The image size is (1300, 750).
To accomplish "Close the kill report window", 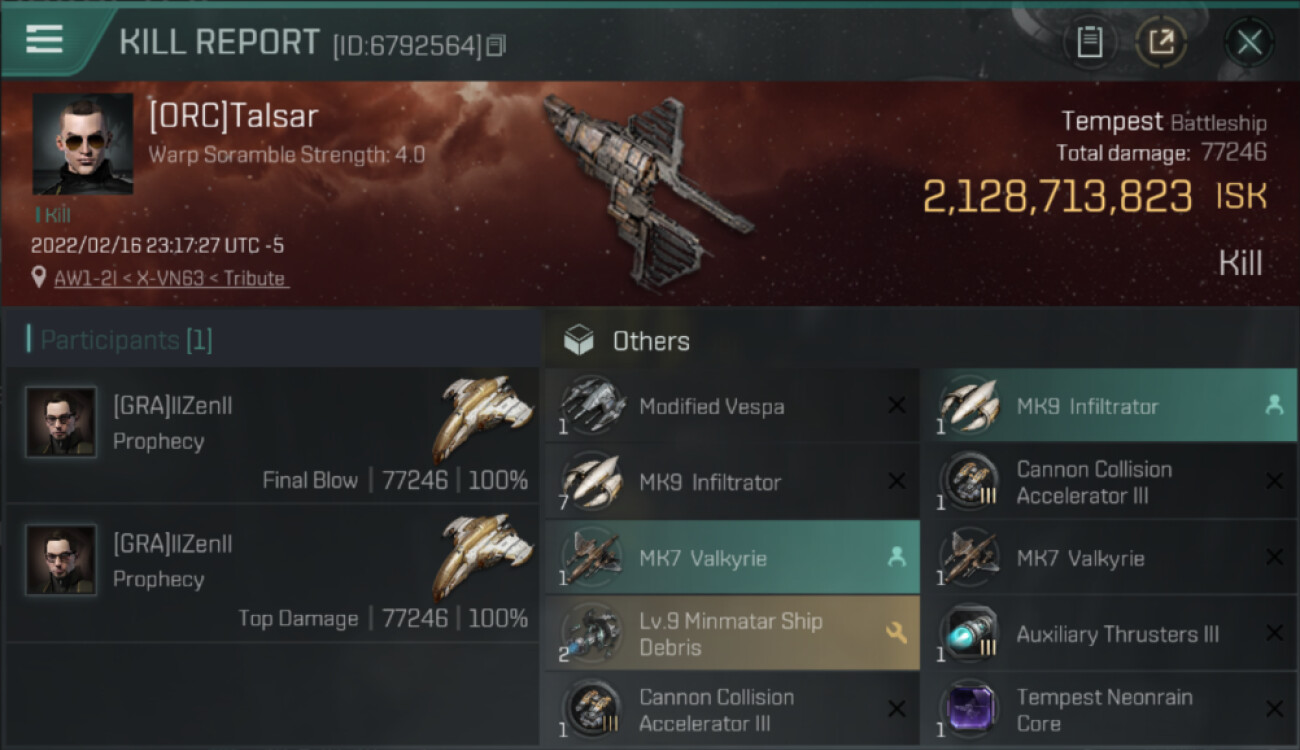I will click(1249, 42).
